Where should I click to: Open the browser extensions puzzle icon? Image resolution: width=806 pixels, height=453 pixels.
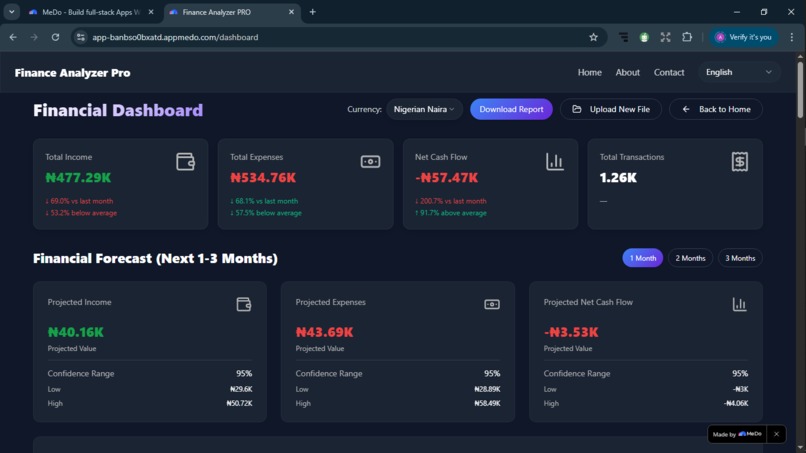tap(687, 37)
